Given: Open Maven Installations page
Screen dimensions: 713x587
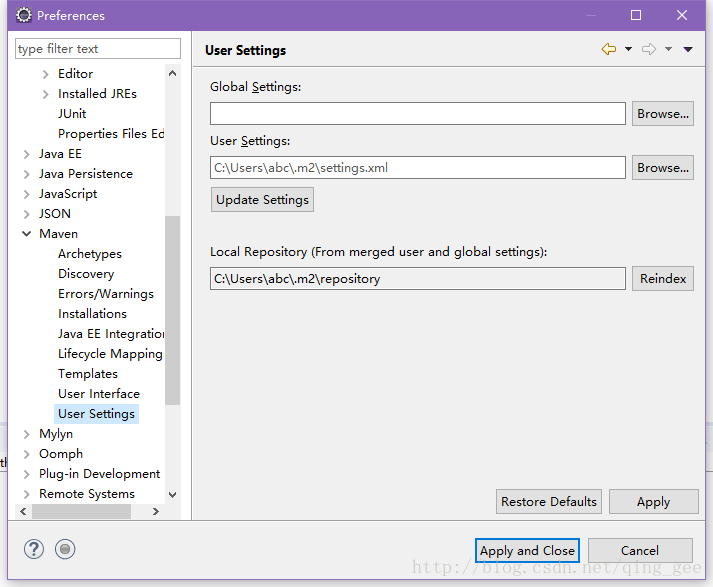Looking at the screenshot, I should [92, 314].
